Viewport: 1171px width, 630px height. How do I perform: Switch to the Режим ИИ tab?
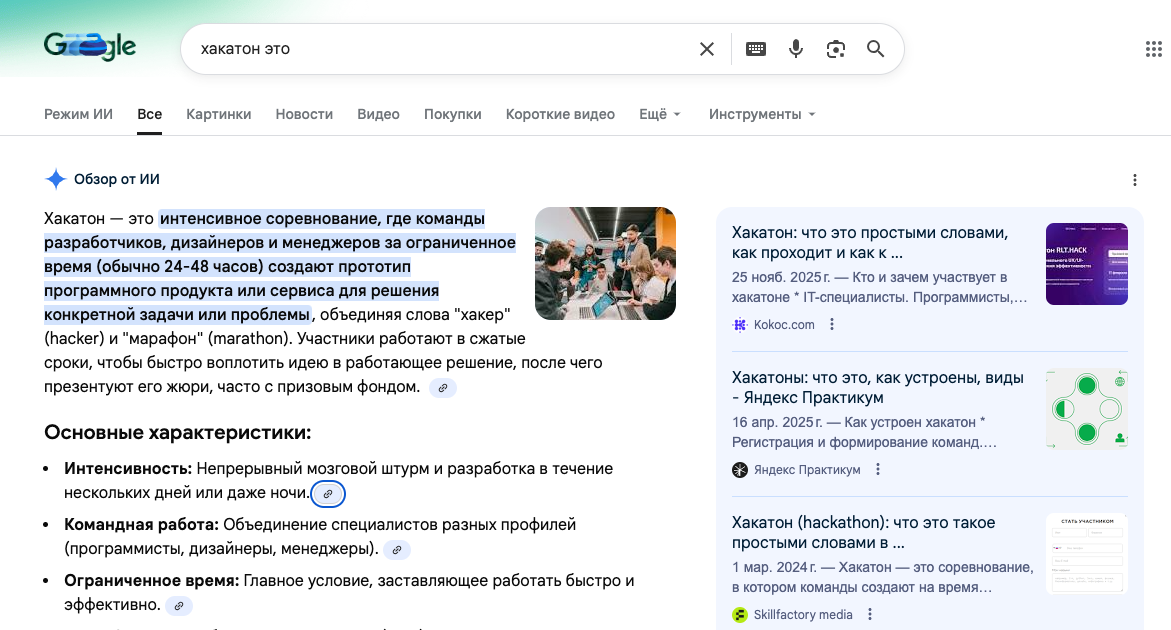[78, 114]
